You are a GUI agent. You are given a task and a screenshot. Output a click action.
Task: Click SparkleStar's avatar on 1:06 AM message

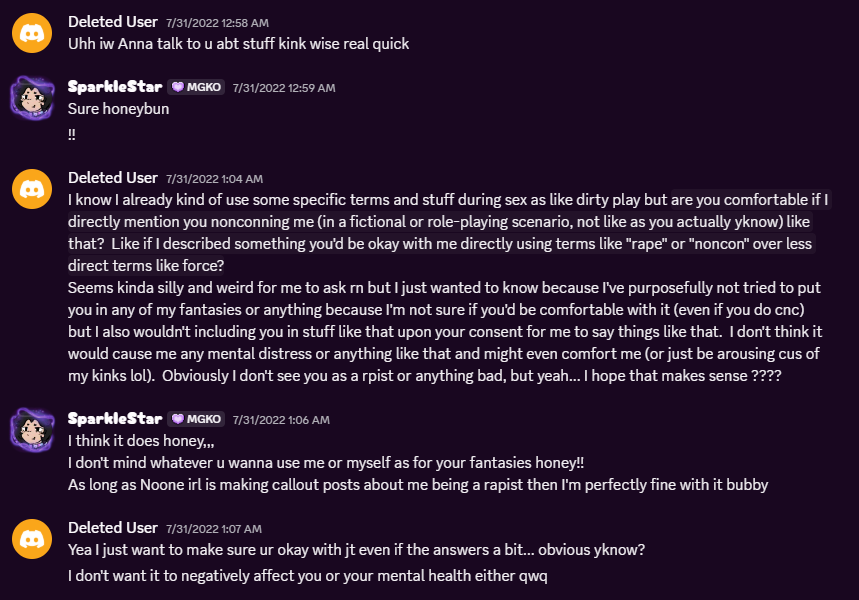pyautogui.click(x=32, y=430)
